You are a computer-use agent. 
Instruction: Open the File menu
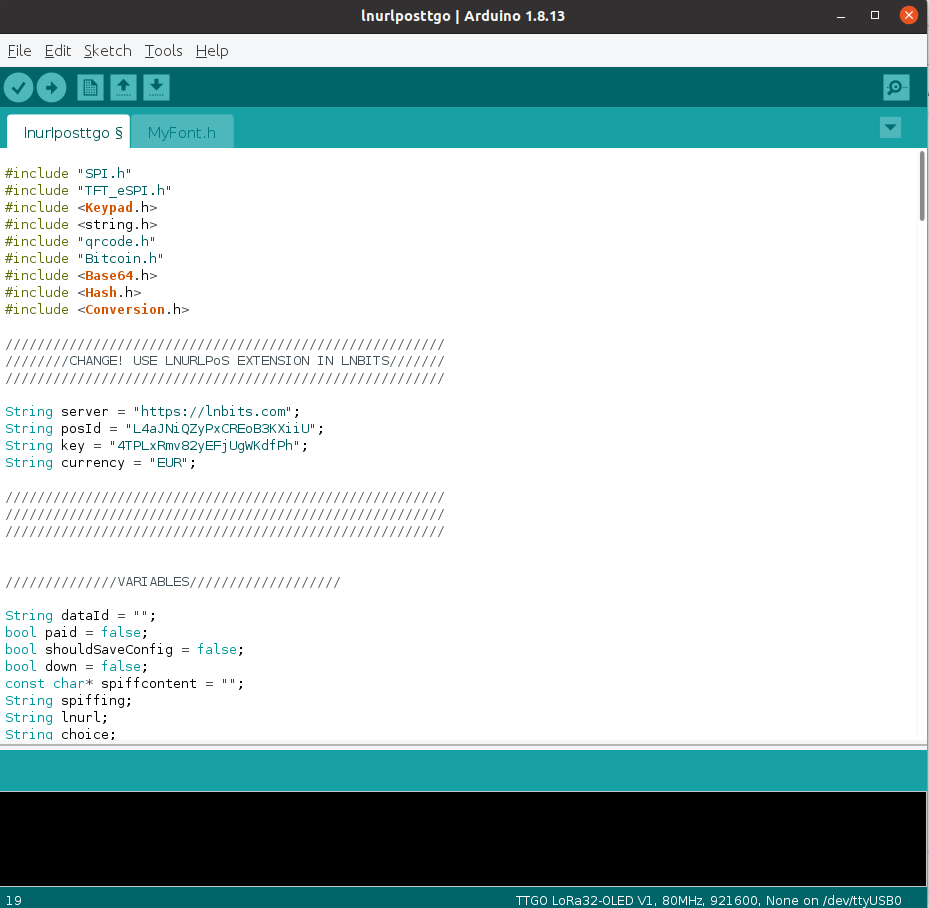click(19, 51)
